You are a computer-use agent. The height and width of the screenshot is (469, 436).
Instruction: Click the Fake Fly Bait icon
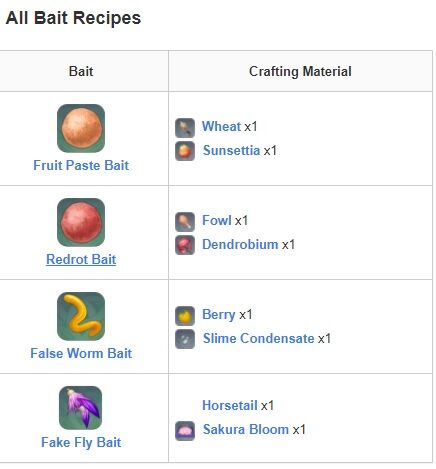(x=81, y=408)
